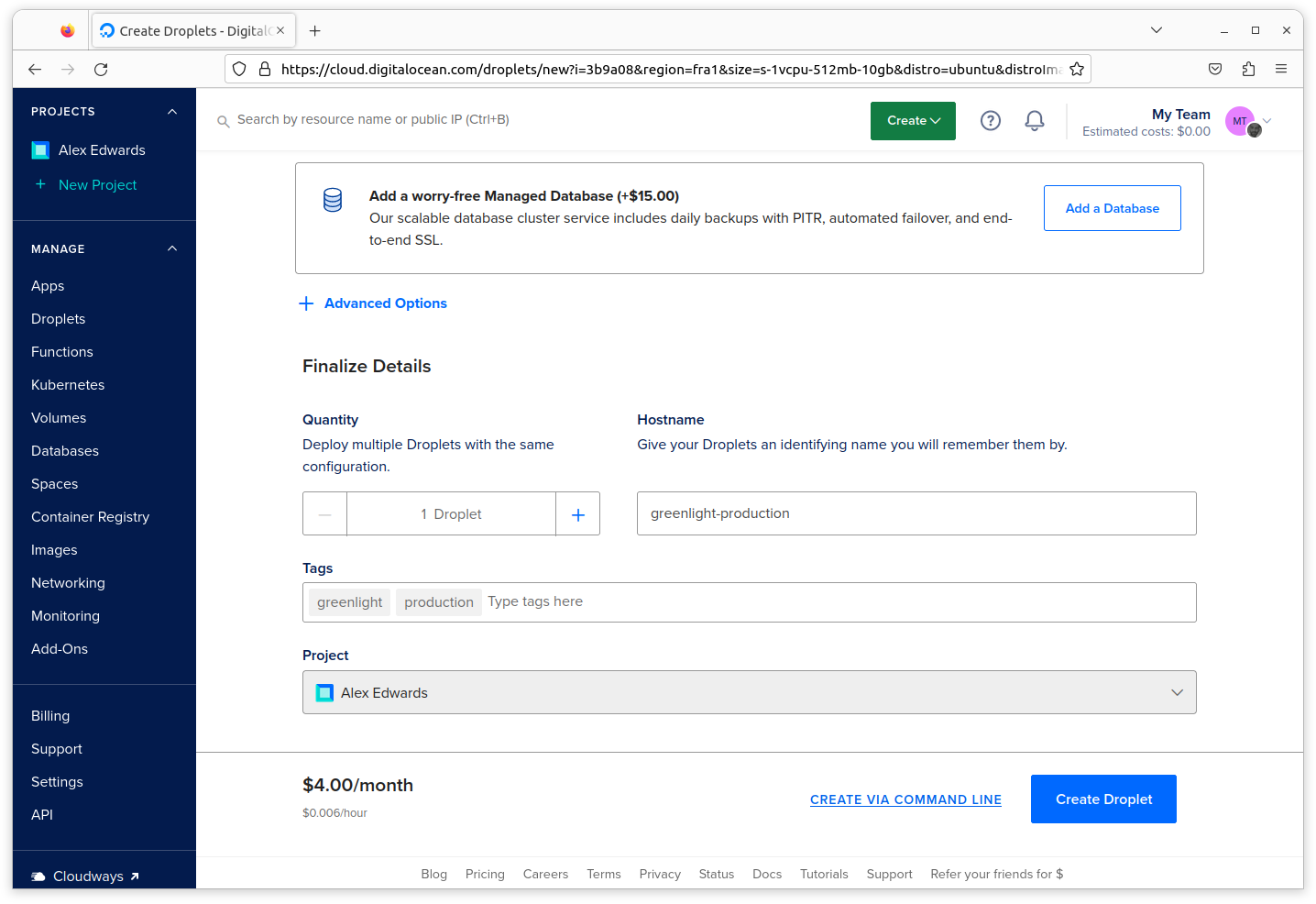
Task: Open the Firefox hamburger menu
Action: click(1281, 69)
